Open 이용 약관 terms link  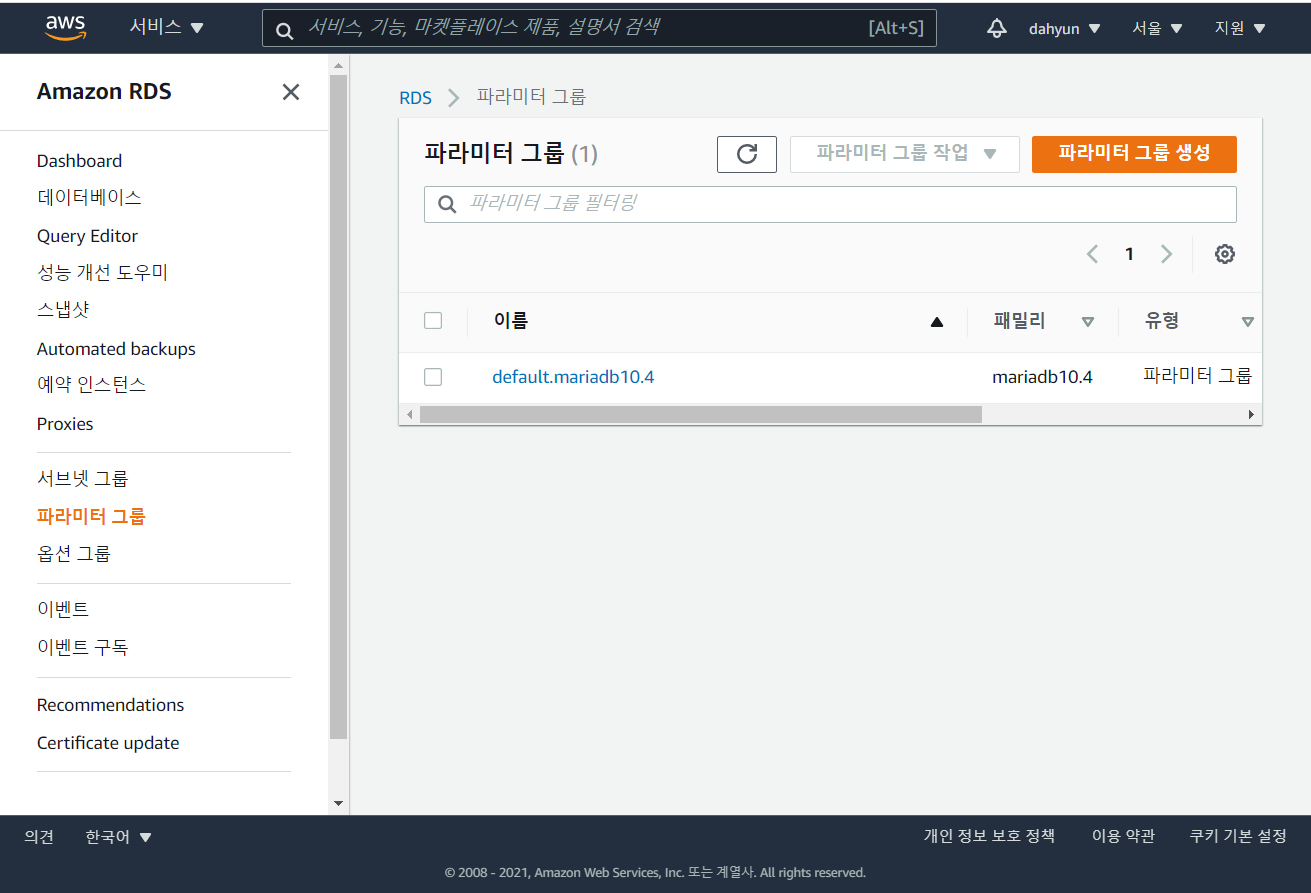pyautogui.click(x=1123, y=836)
